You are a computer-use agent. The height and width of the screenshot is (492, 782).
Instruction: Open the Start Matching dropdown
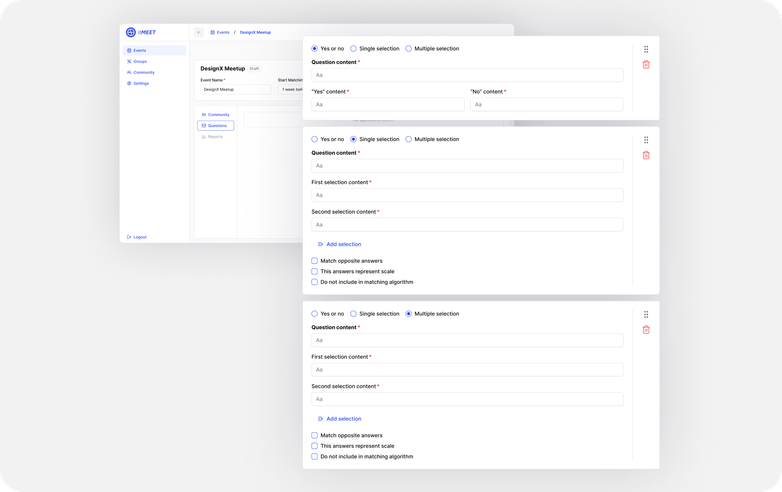pos(290,89)
